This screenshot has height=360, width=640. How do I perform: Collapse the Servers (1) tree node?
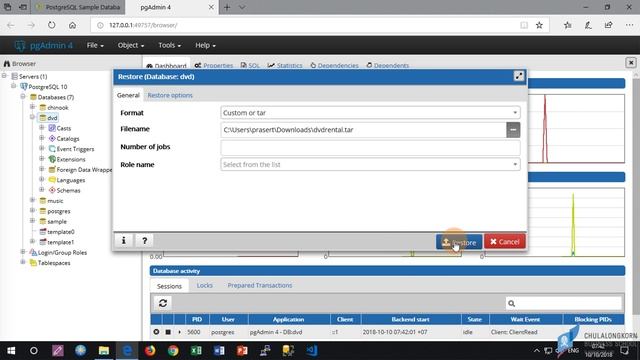coord(4,76)
